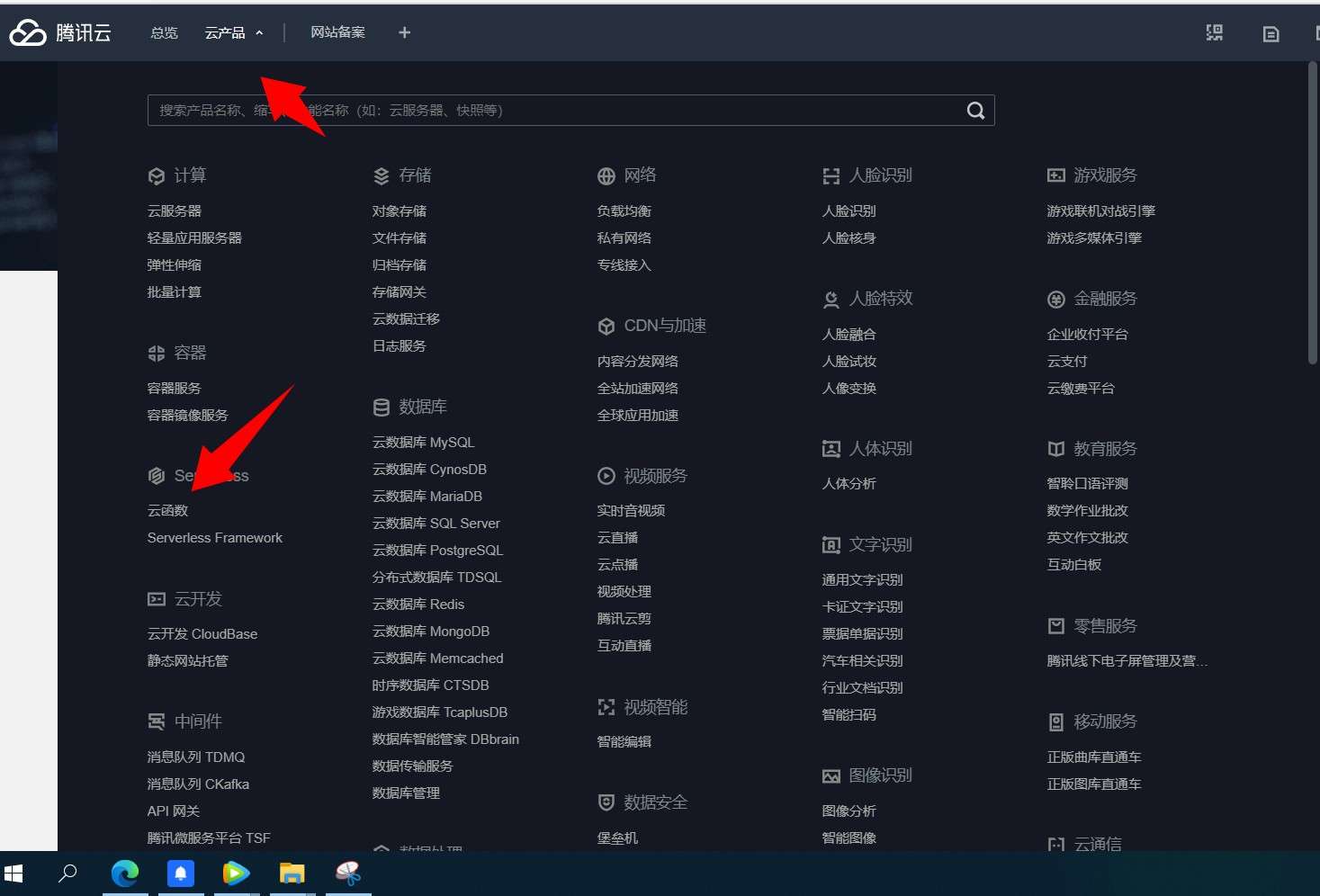Screen dimensions: 1320x896
Task: Open the 内容分发网络 link
Action: point(638,362)
